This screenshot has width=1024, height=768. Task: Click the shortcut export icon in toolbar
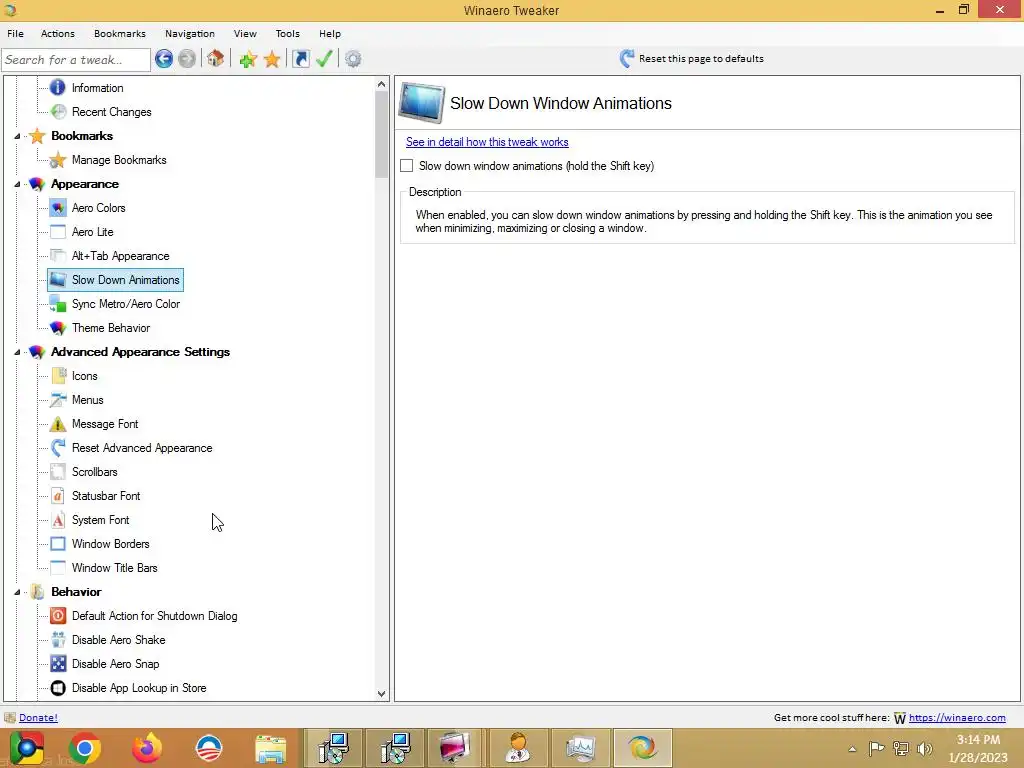300,59
